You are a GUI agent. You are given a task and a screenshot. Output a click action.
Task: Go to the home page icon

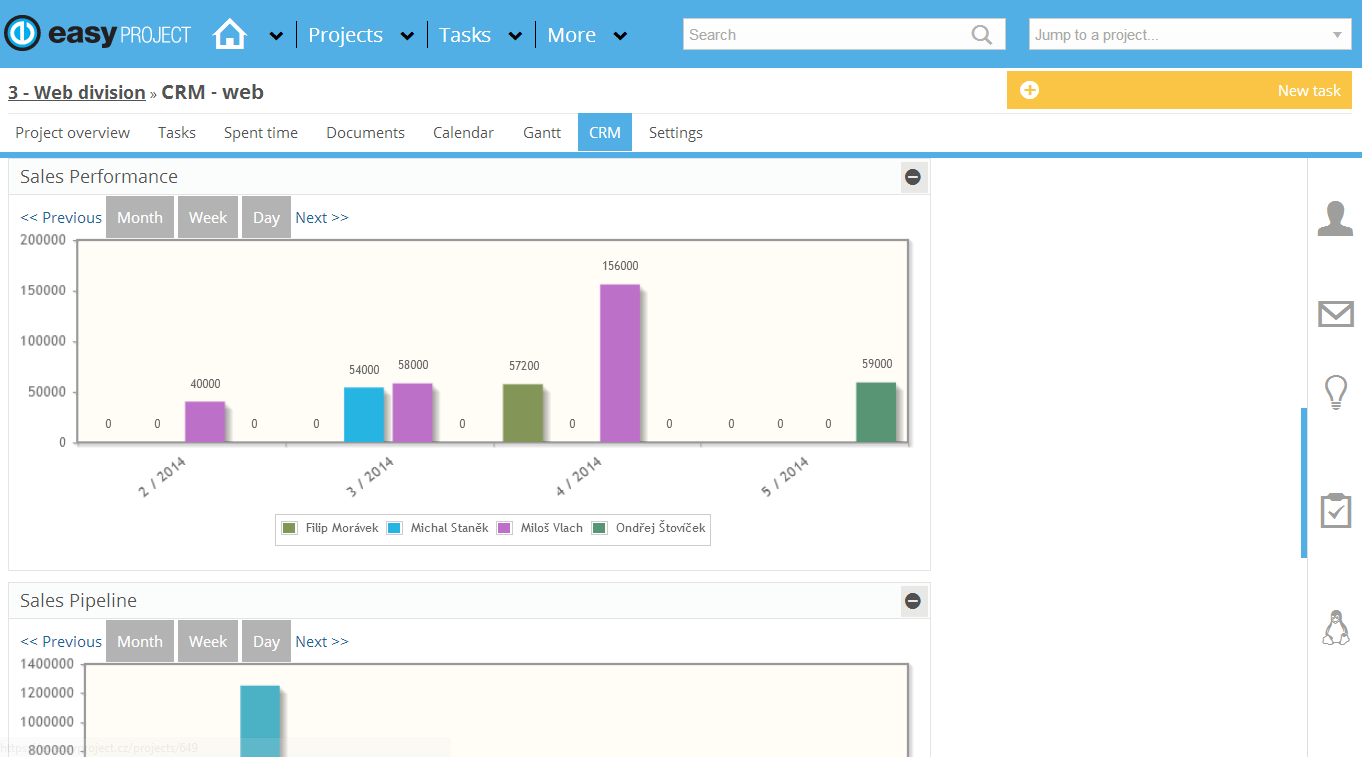click(229, 34)
